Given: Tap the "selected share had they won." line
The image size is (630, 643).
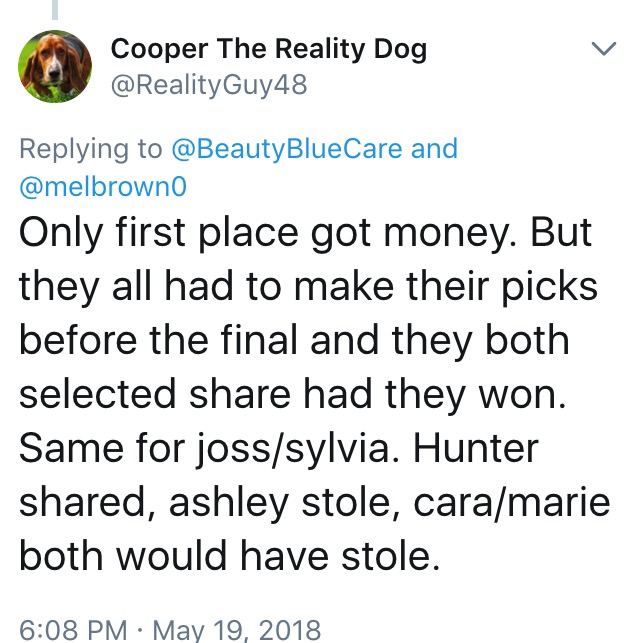Looking at the screenshot, I should point(293,394).
